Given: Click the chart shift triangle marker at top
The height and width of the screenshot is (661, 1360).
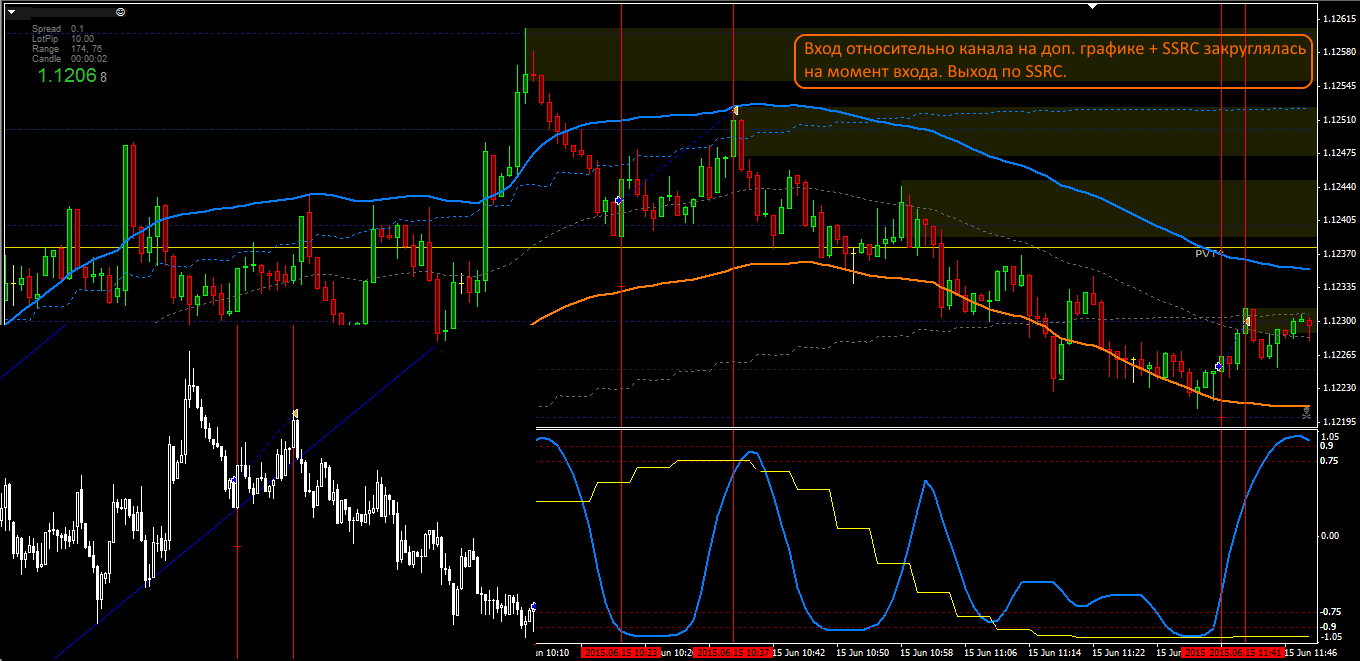Looking at the screenshot, I should tap(1093, 5).
